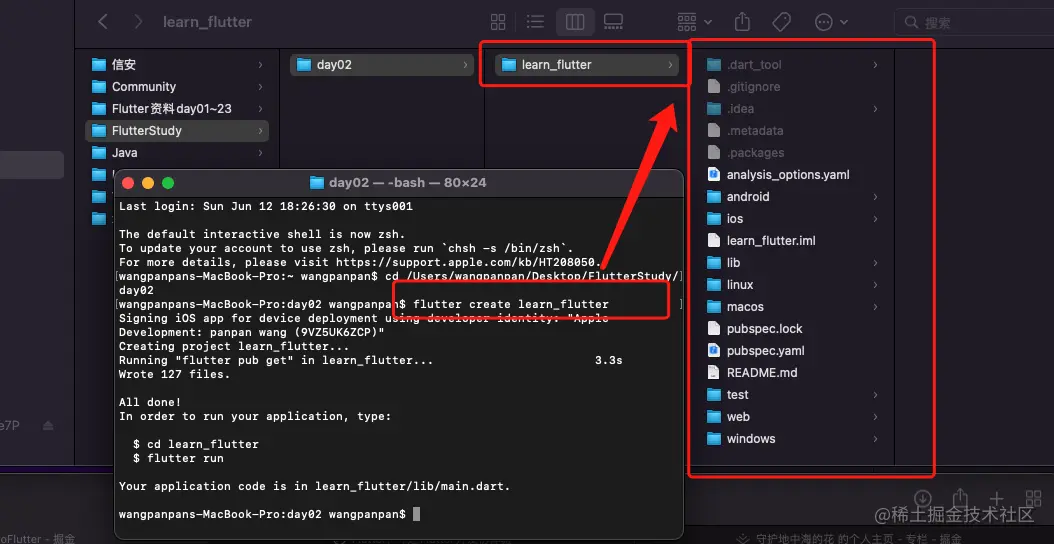This screenshot has width=1054, height=544.
Task: Select the .gitignore file
Action: pos(794,87)
